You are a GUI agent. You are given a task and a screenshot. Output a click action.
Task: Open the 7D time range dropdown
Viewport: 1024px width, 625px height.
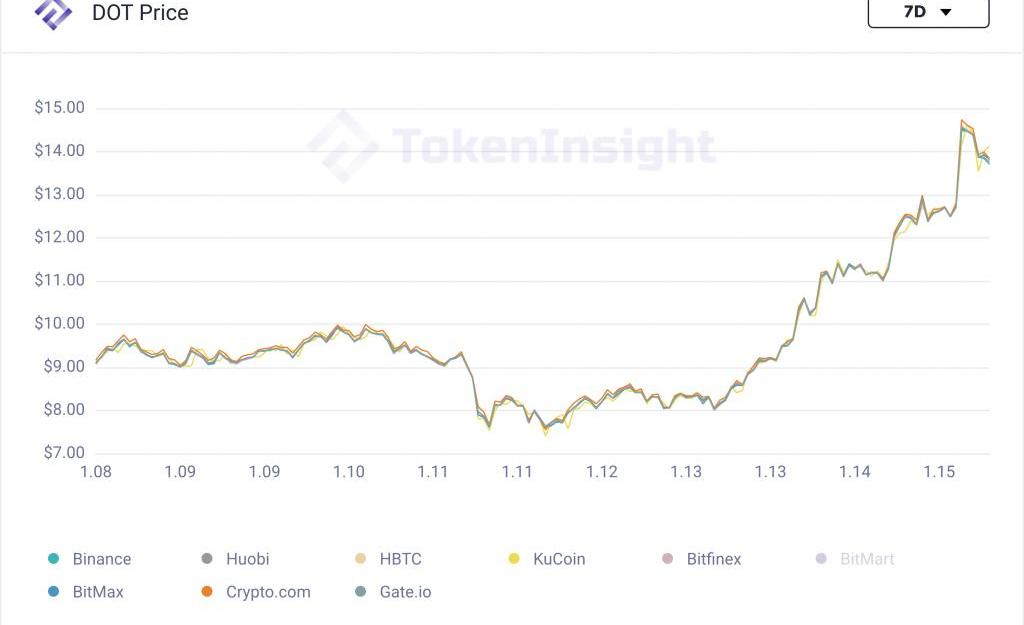coord(928,12)
